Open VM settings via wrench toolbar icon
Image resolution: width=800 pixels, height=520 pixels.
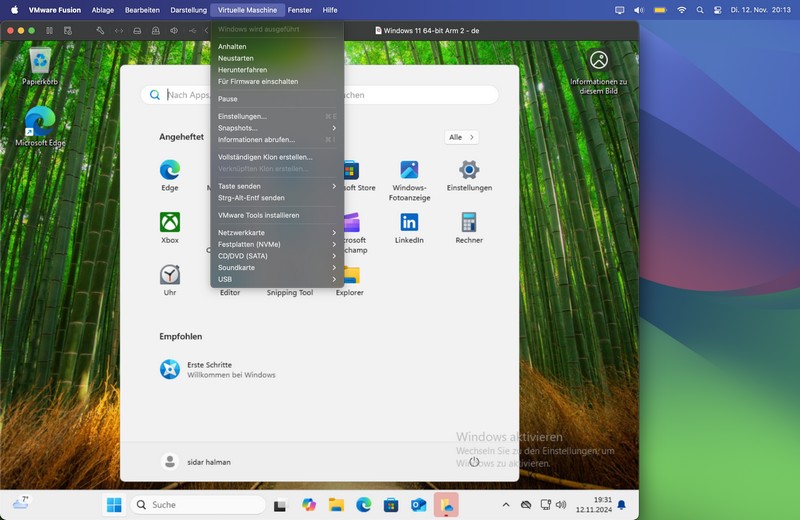(100, 31)
